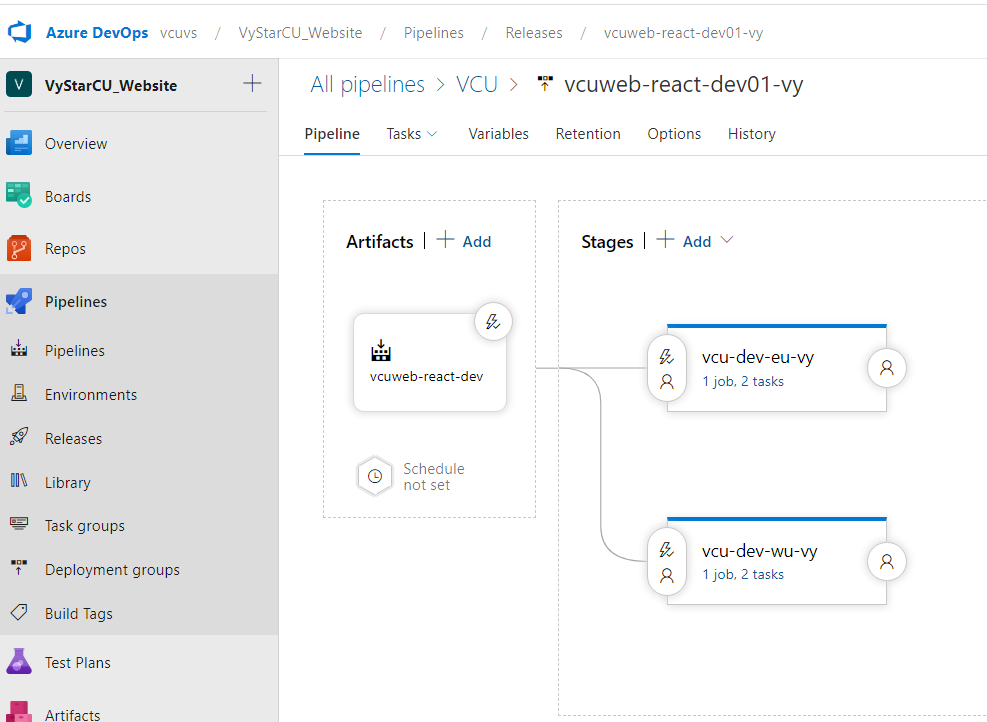
Task: Click the Library sidebar icon
Action: pyautogui.click(x=21, y=482)
